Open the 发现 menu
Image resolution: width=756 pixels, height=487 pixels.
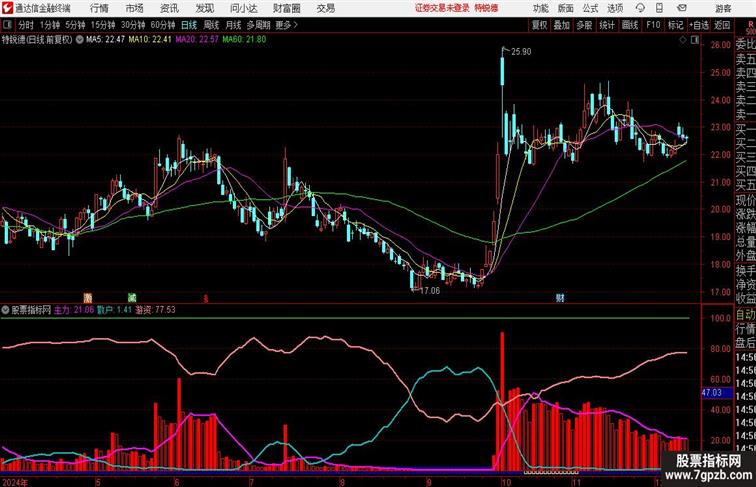204,8
